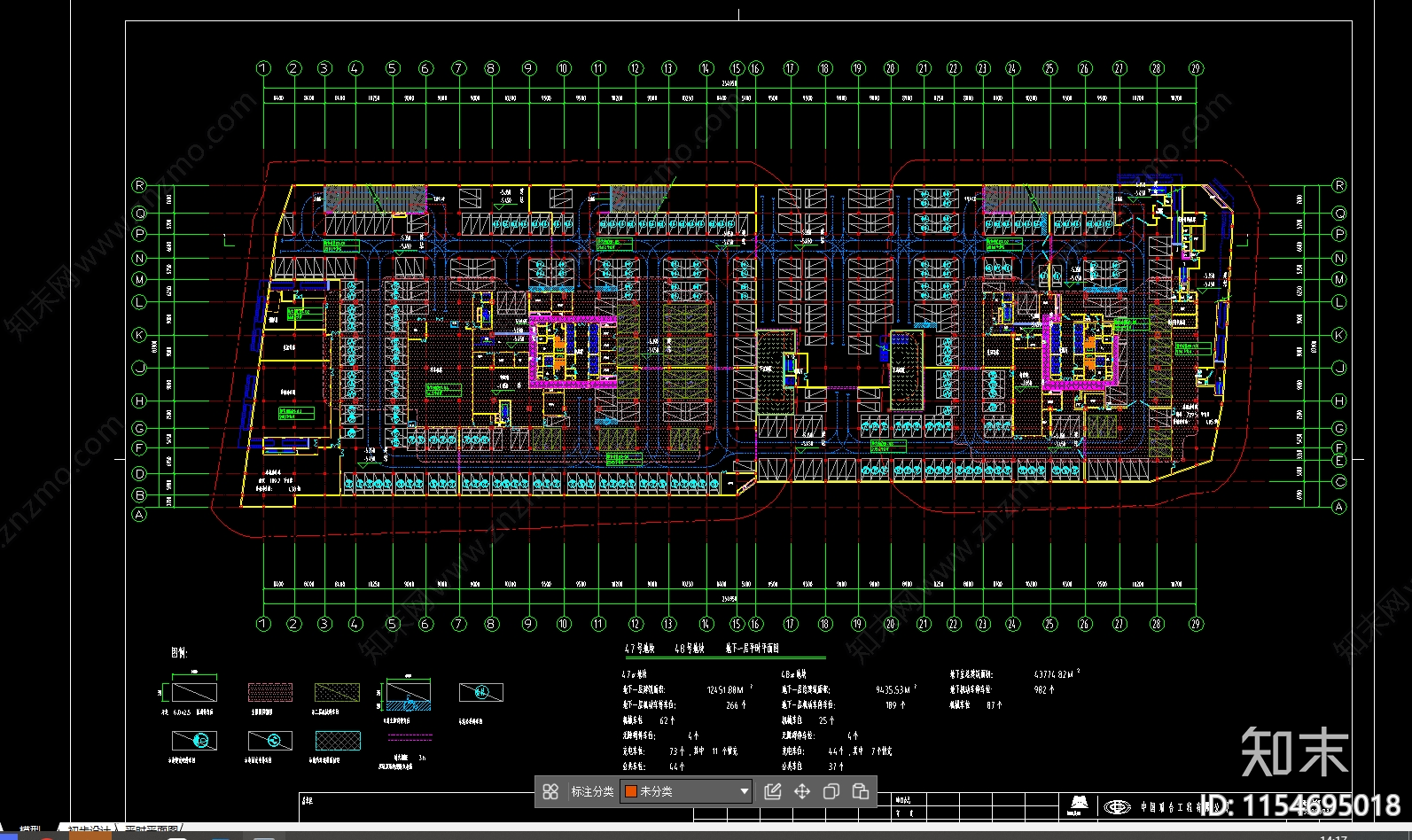Viewport: 1412px width, 840px height.
Task: Click the 266个 parking count value
Action: pyautogui.click(x=736, y=705)
